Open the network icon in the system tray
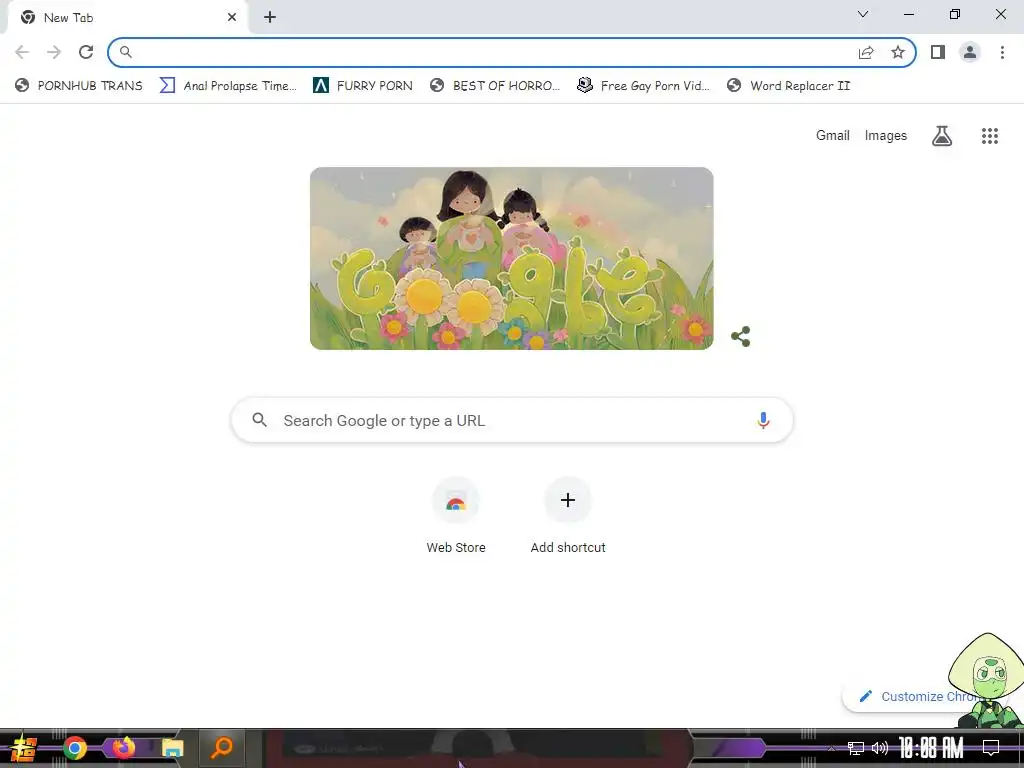 [x=856, y=748]
